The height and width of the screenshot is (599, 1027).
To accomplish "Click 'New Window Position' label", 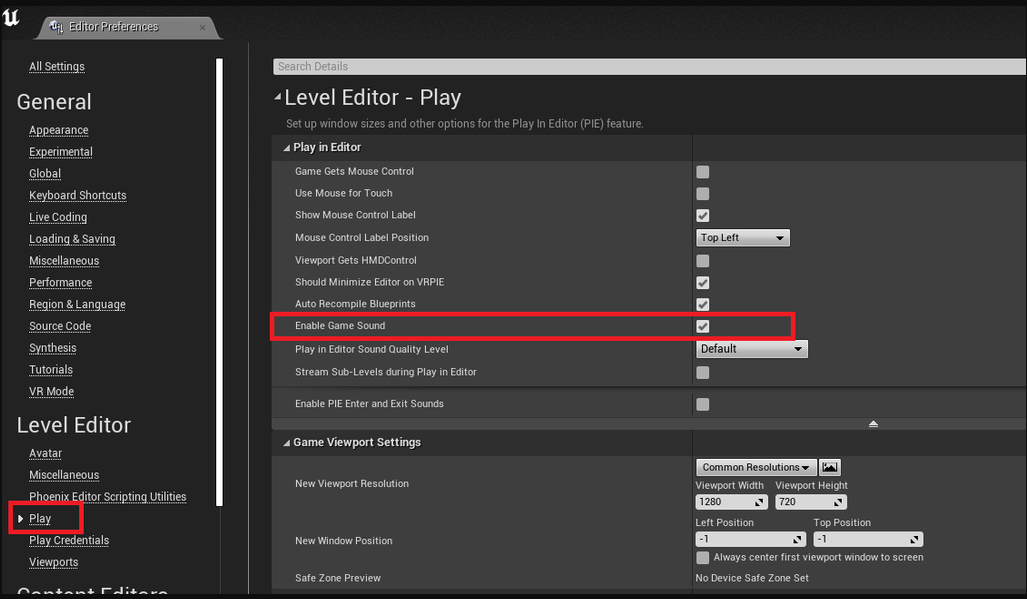I will [344, 541].
